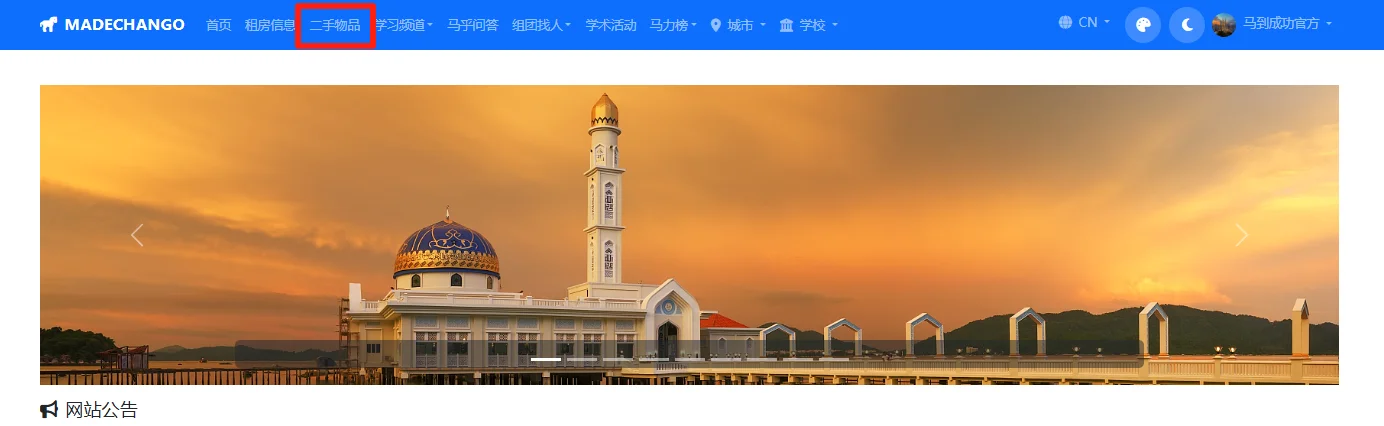Image resolution: width=1384 pixels, height=426 pixels.
Task: Expand the 学习频道 dropdown
Action: click(404, 25)
